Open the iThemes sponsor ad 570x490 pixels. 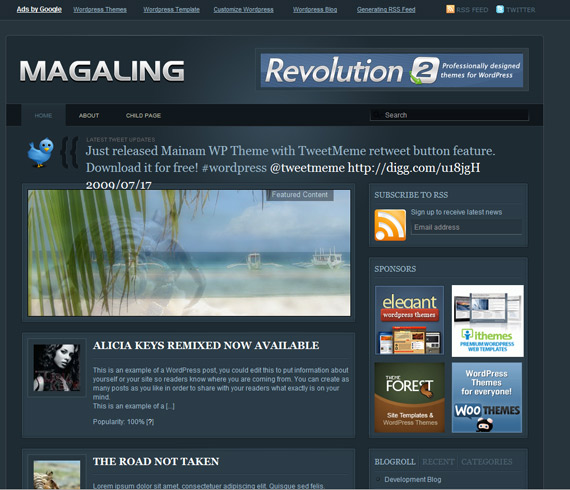click(488, 321)
